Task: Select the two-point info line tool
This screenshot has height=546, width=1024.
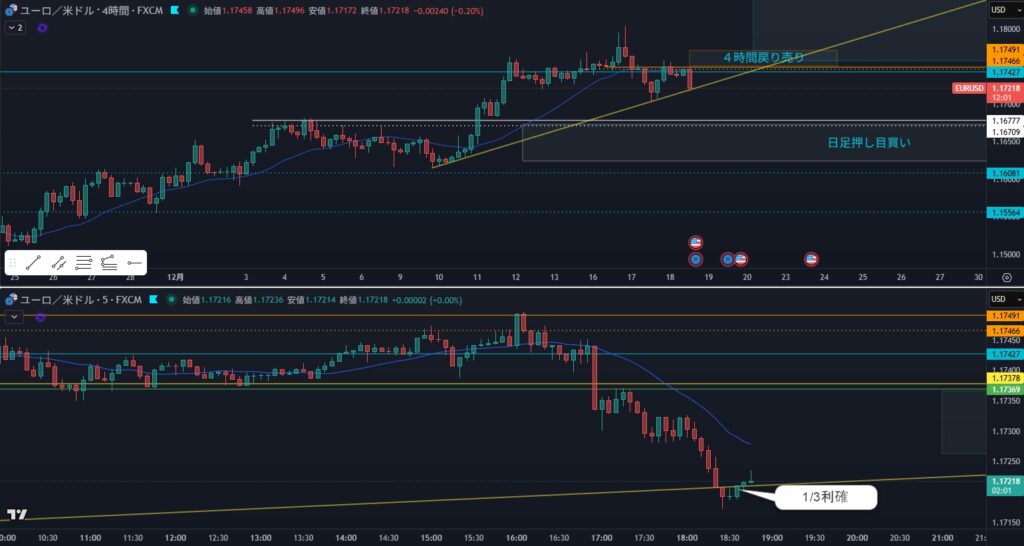Action: coord(59,263)
